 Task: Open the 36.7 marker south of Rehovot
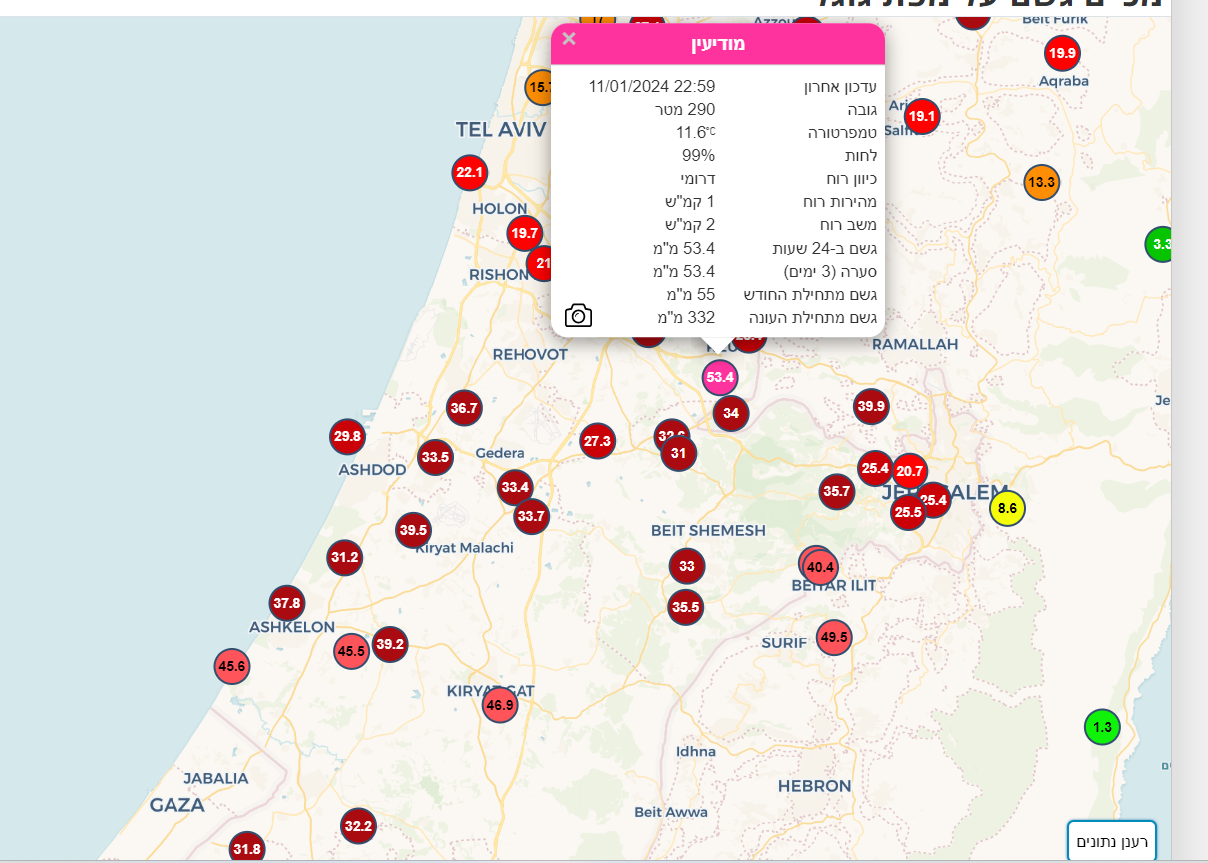coord(464,408)
